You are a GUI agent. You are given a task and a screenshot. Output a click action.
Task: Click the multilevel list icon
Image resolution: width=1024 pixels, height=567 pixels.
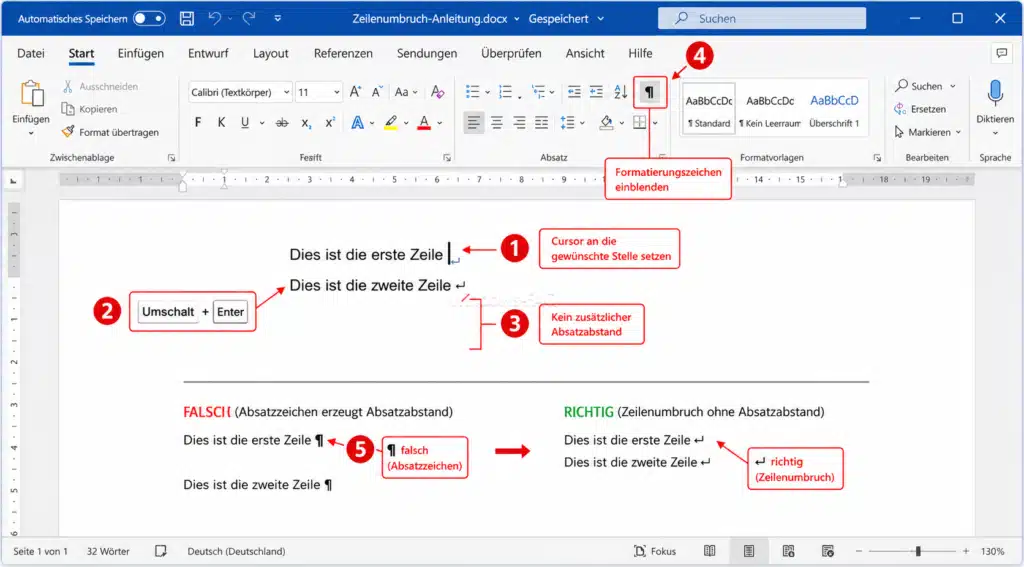pyautogui.click(x=538, y=92)
